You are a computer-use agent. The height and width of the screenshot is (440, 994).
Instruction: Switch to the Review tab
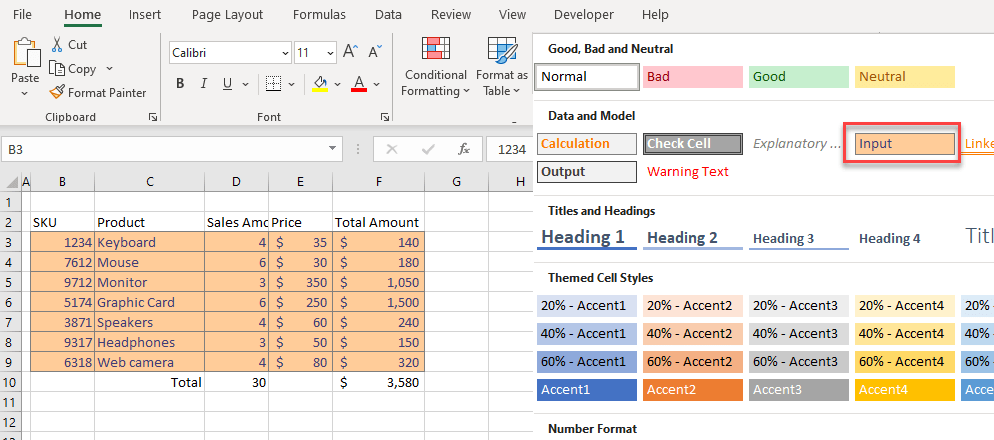coord(449,15)
